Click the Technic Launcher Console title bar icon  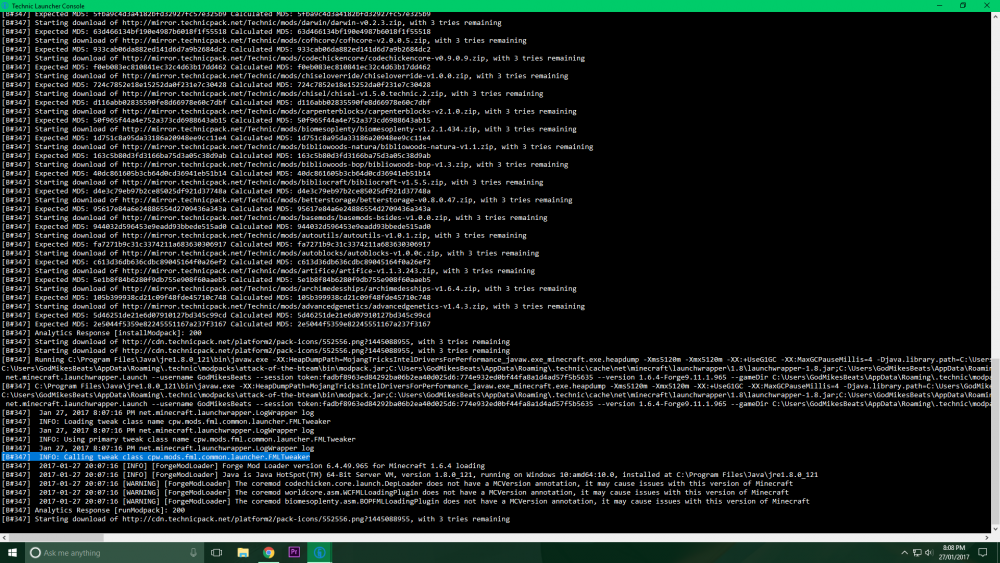[x=5, y=6]
